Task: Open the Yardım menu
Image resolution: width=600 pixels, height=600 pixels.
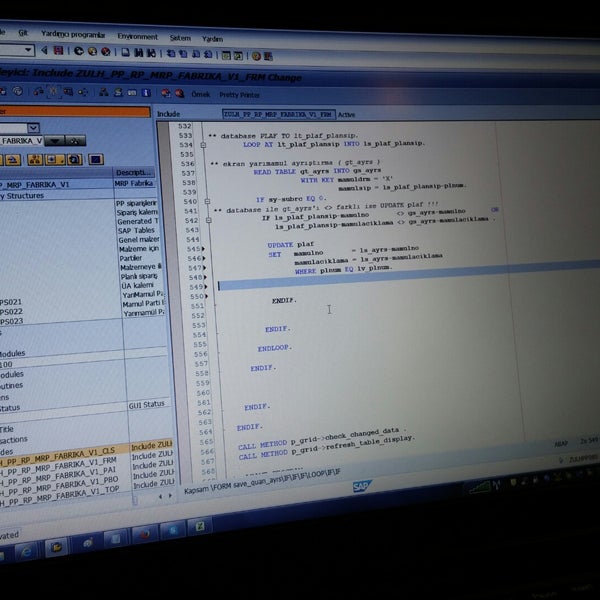Action: (212, 39)
